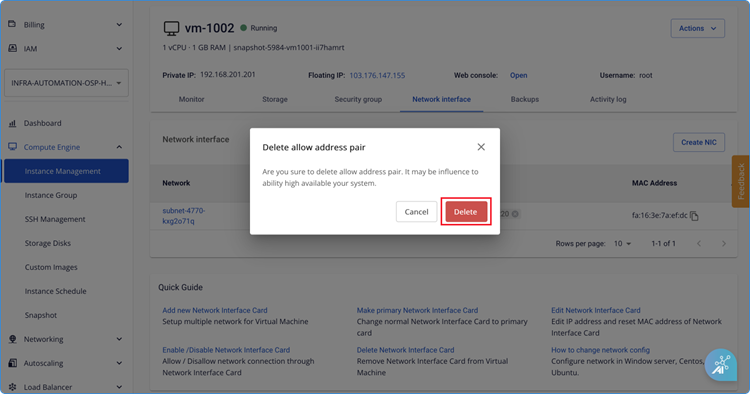Go to previous page of network interfaces
Screen dimensions: 750x394
[699, 244]
